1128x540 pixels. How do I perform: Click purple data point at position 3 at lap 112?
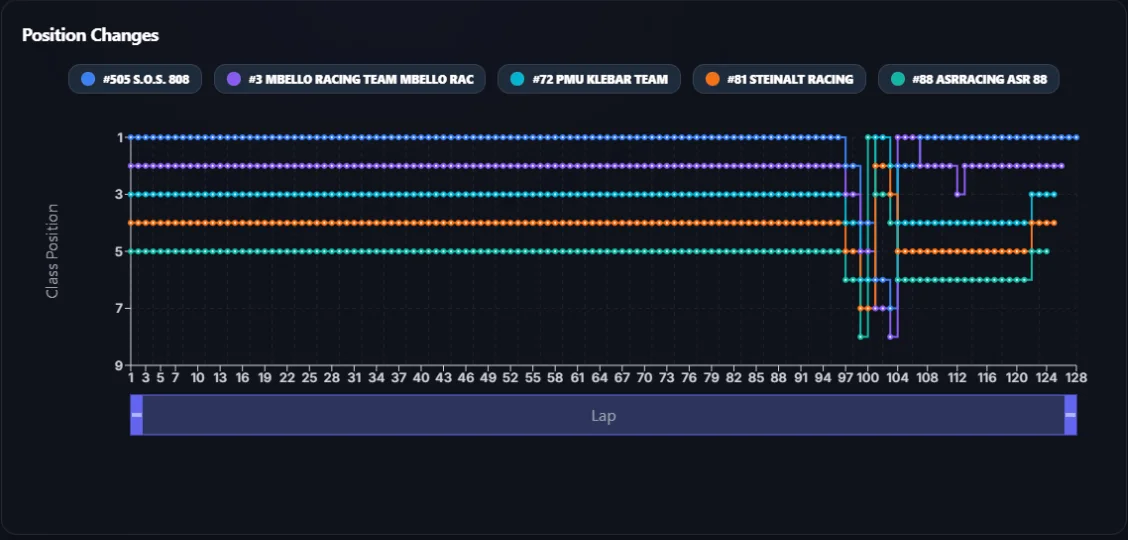(x=957, y=194)
